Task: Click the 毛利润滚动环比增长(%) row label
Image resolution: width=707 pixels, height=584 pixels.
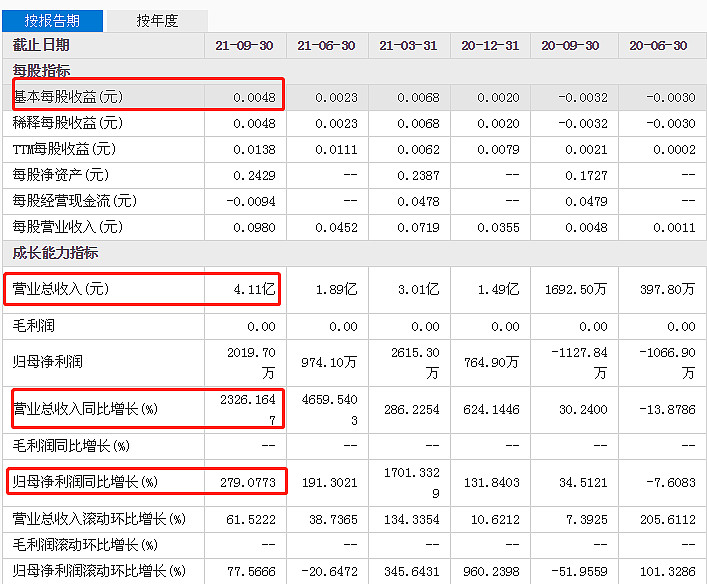Action: (85, 545)
